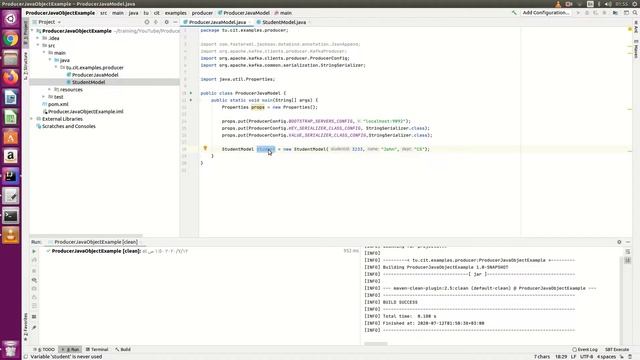Open Run panel settings gear

coord(619,242)
